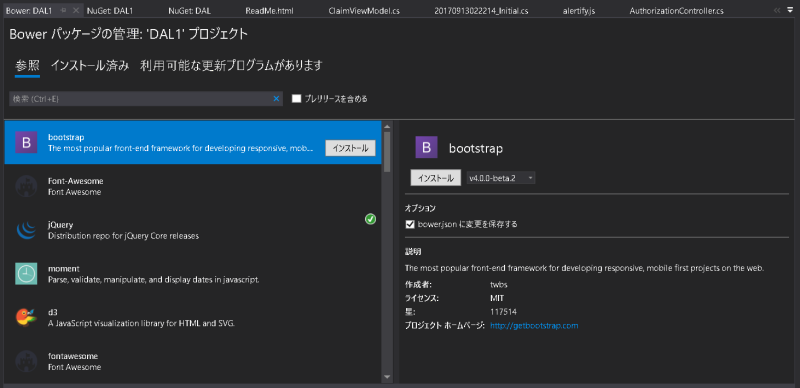
Task: Click the pin icon on Bower: DAL1 tab
Action: 63,10
